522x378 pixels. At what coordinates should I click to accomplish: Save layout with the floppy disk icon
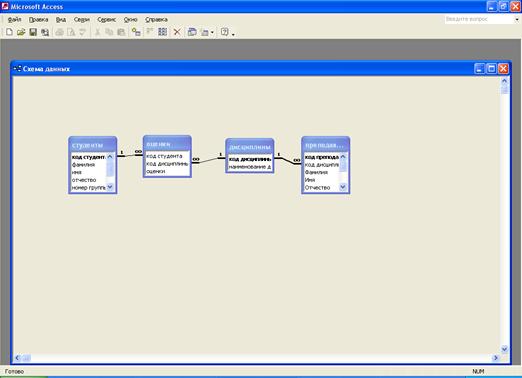click(x=33, y=32)
